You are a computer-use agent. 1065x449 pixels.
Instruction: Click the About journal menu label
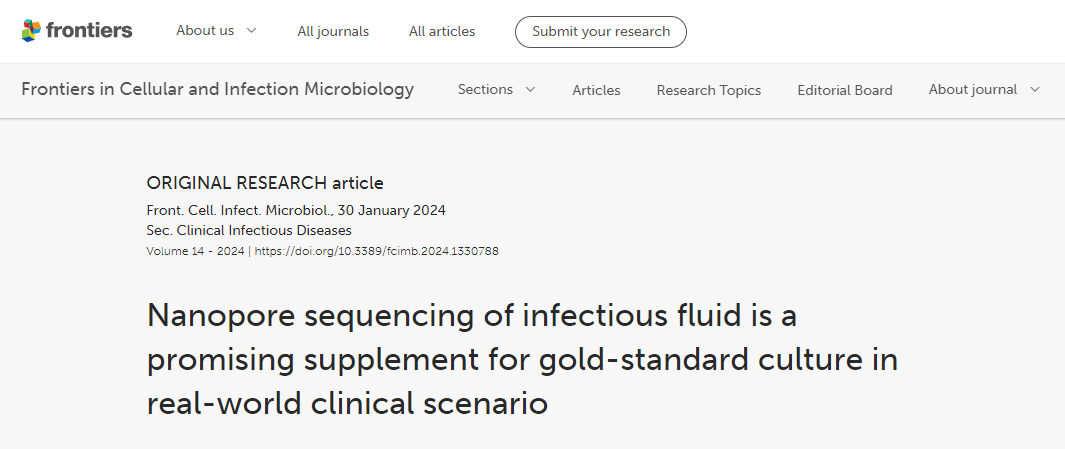(972, 90)
